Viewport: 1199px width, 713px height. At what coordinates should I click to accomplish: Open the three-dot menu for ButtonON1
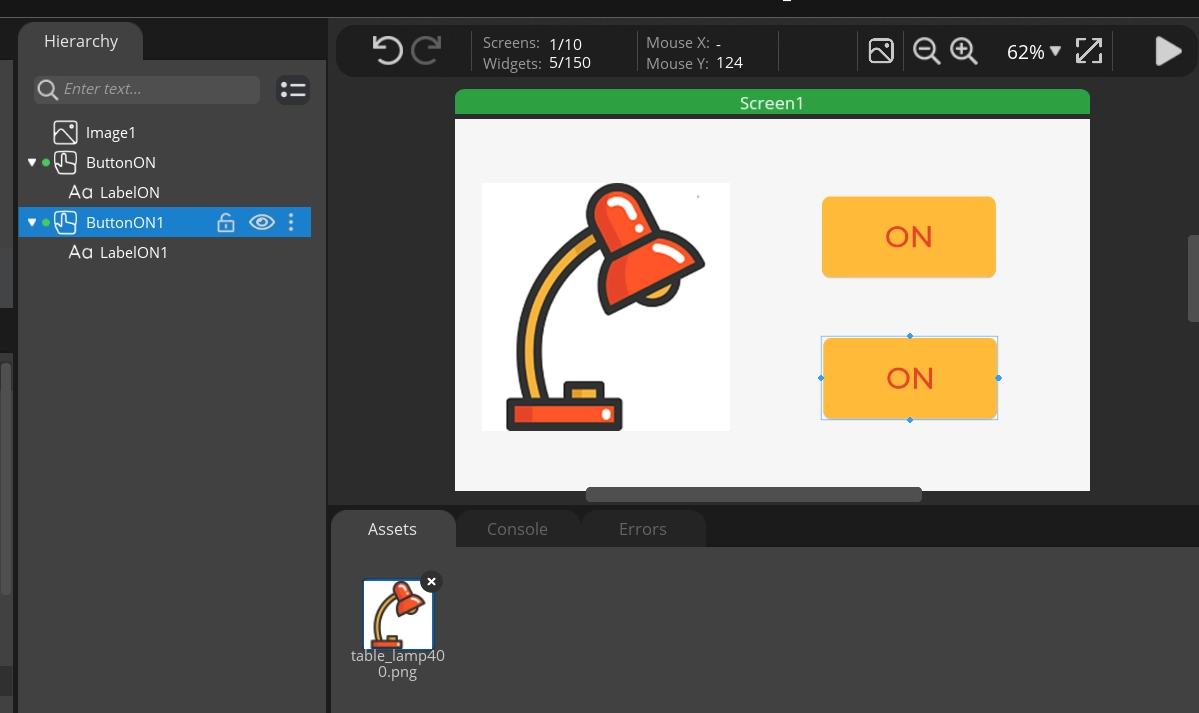tap(291, 222)
